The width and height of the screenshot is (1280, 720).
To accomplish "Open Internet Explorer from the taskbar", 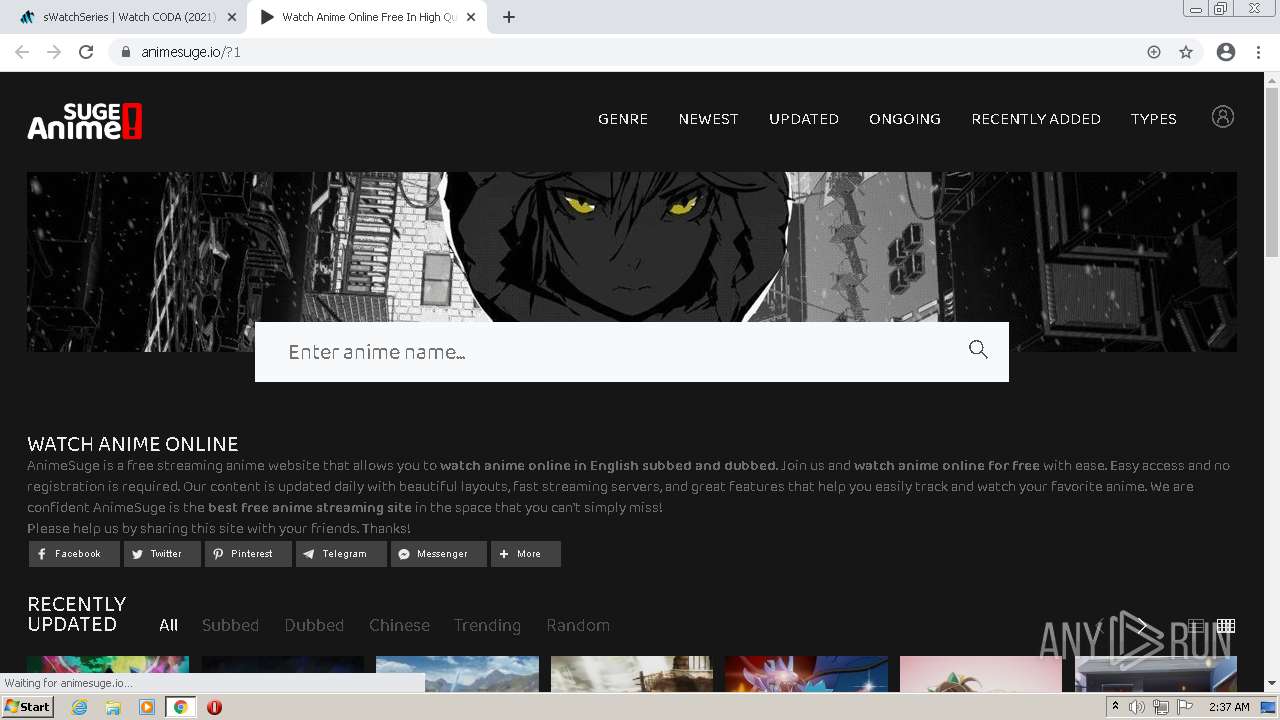I will (79, 707).
